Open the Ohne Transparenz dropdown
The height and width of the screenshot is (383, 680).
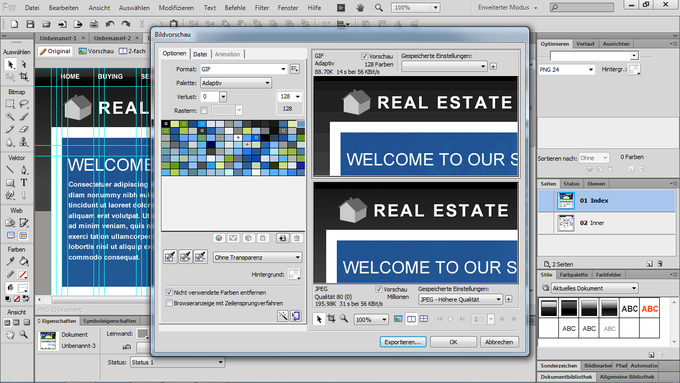pos(257,257)
